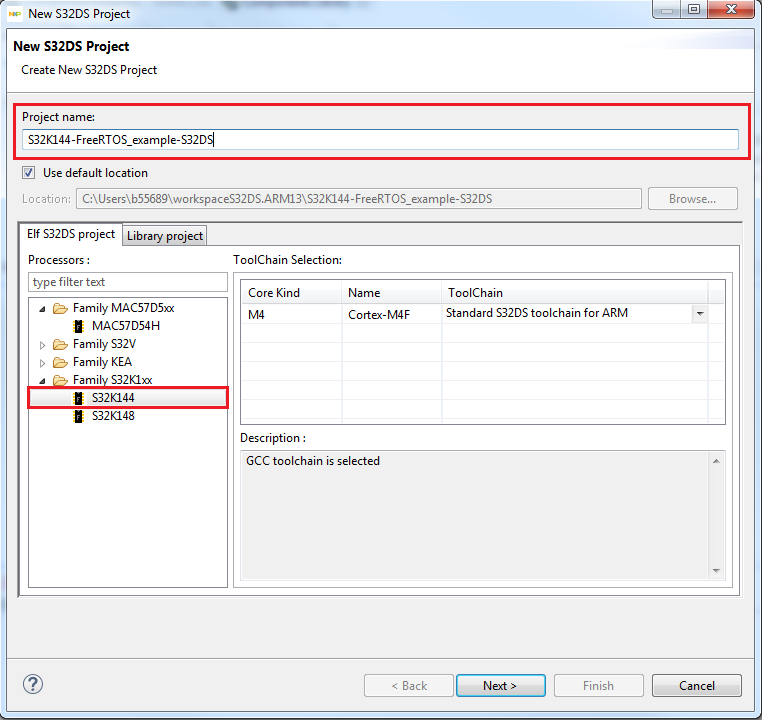Expand the Family S32V tree node
The width and height of the screenshot is (763, 720).
pyautogui.click(x=42, y=345)
